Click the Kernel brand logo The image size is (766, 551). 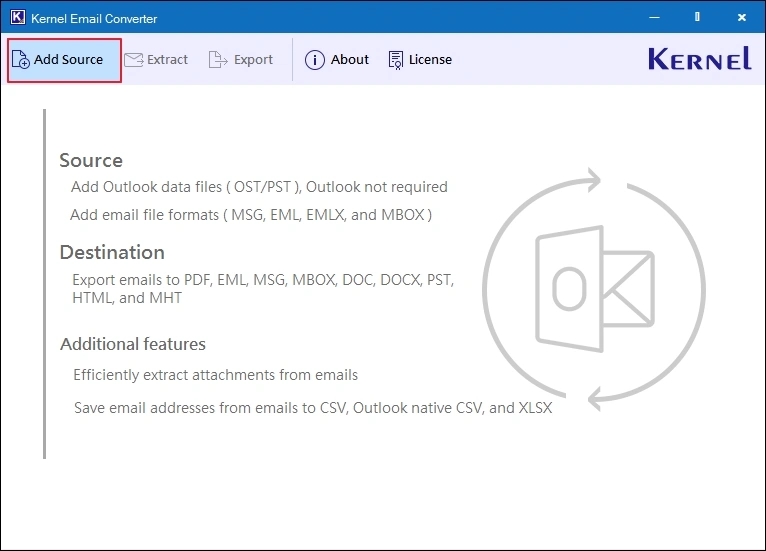click(x=699, y=59)
